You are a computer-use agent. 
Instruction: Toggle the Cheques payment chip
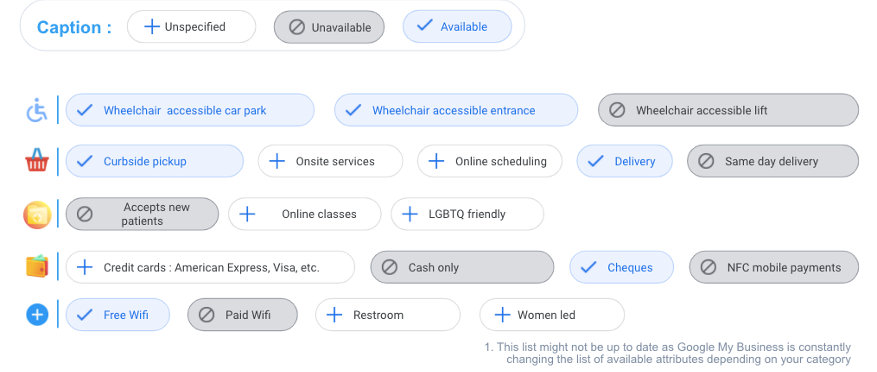click(621, 267)
